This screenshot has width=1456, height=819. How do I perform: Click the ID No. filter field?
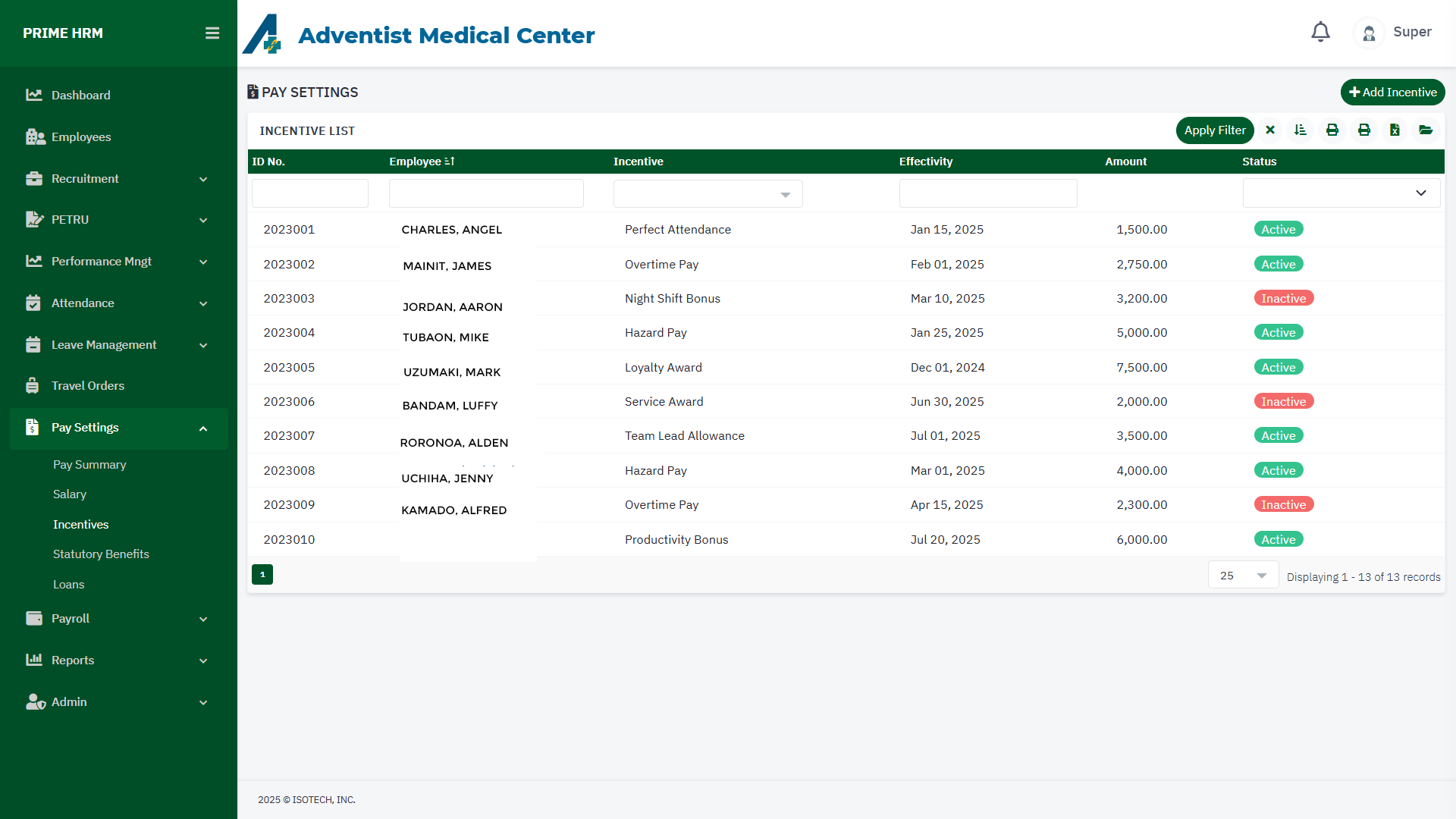point(310,193)
